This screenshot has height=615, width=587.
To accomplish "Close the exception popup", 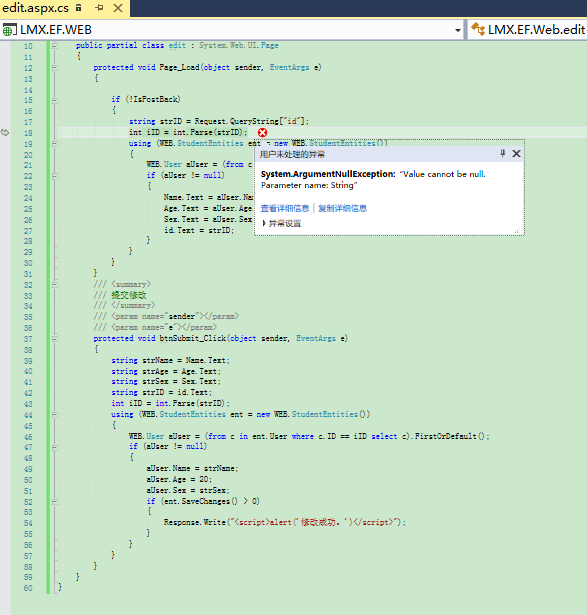I will click(516, 154).
